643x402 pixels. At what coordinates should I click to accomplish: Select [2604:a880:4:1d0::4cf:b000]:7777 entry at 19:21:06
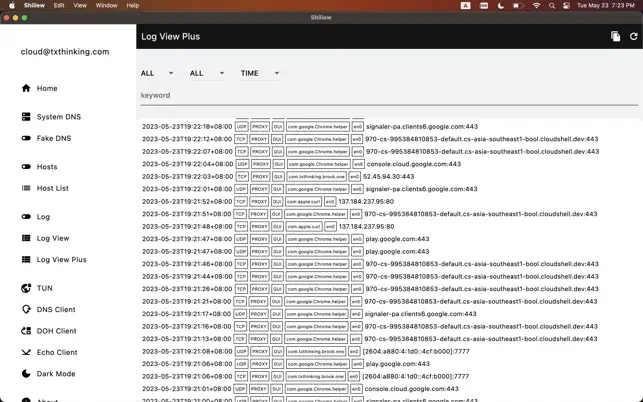click(x=415, y=376)
